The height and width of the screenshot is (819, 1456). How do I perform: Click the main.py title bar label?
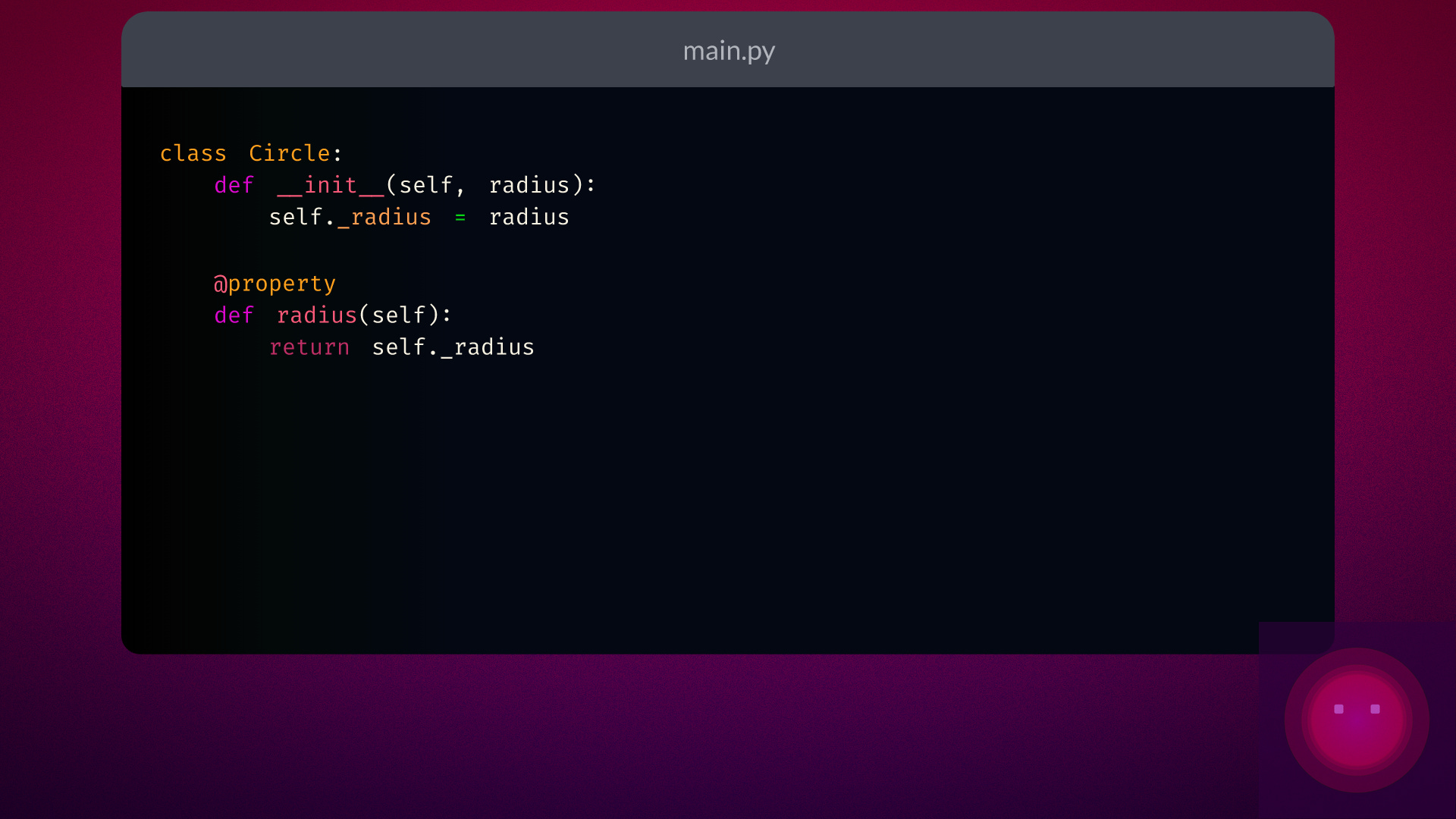[x=728, y=51]
